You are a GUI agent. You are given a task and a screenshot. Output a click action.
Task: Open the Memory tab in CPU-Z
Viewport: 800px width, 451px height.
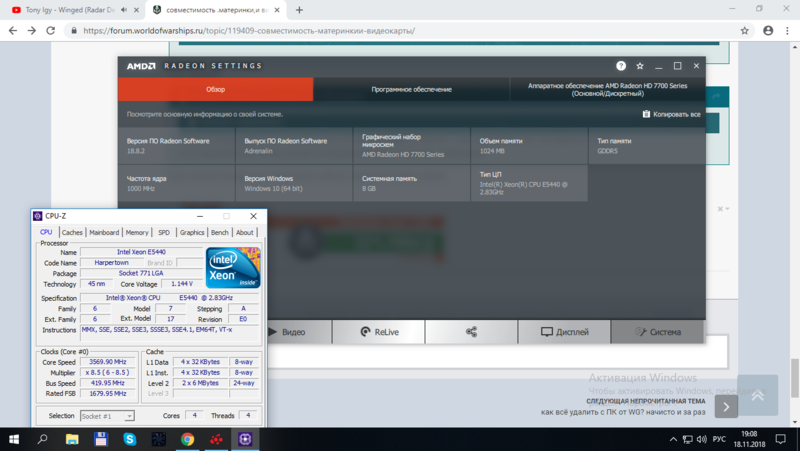click(x=137, y=233)
